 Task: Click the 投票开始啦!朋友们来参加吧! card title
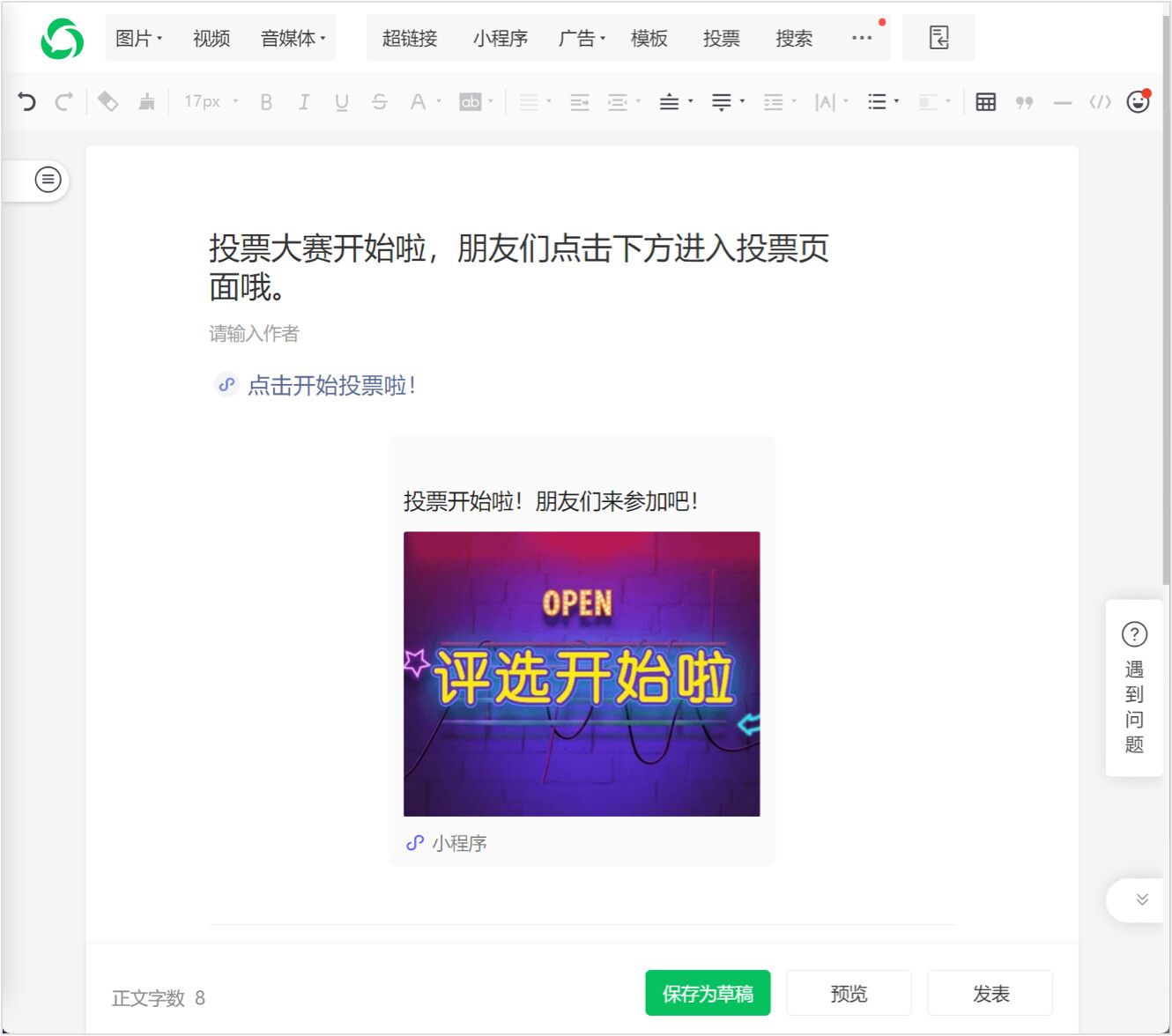coord(552,501)
